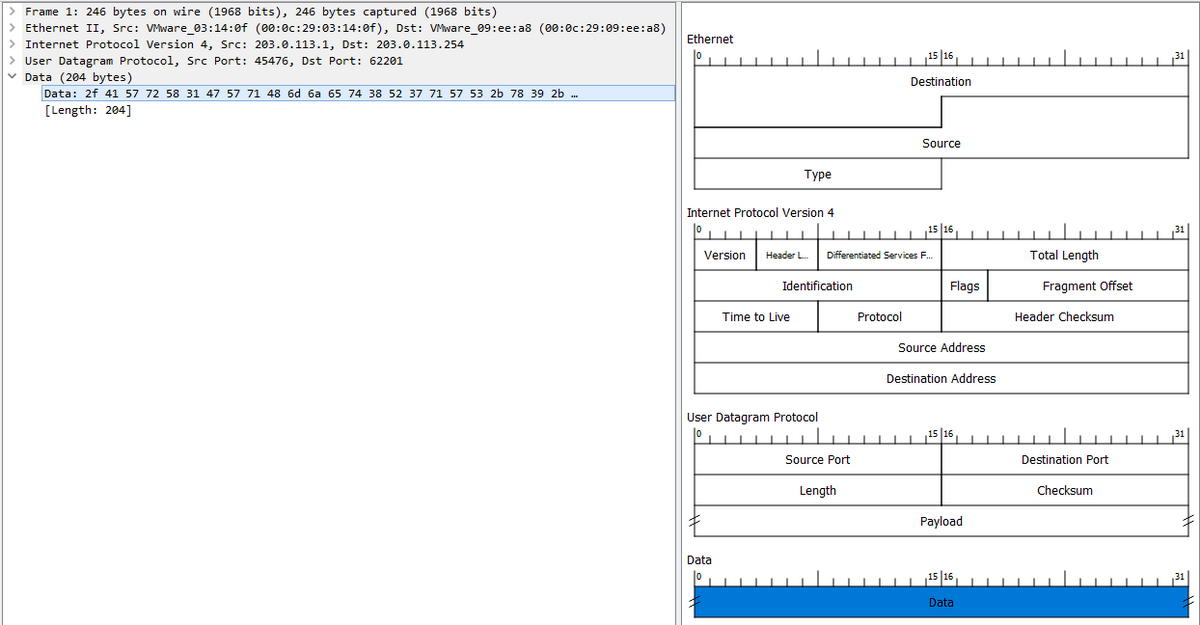The image size is (1200, 625).
Task: Expand Internet Protocol Version 4 details
Action: [x=10, y=44]
